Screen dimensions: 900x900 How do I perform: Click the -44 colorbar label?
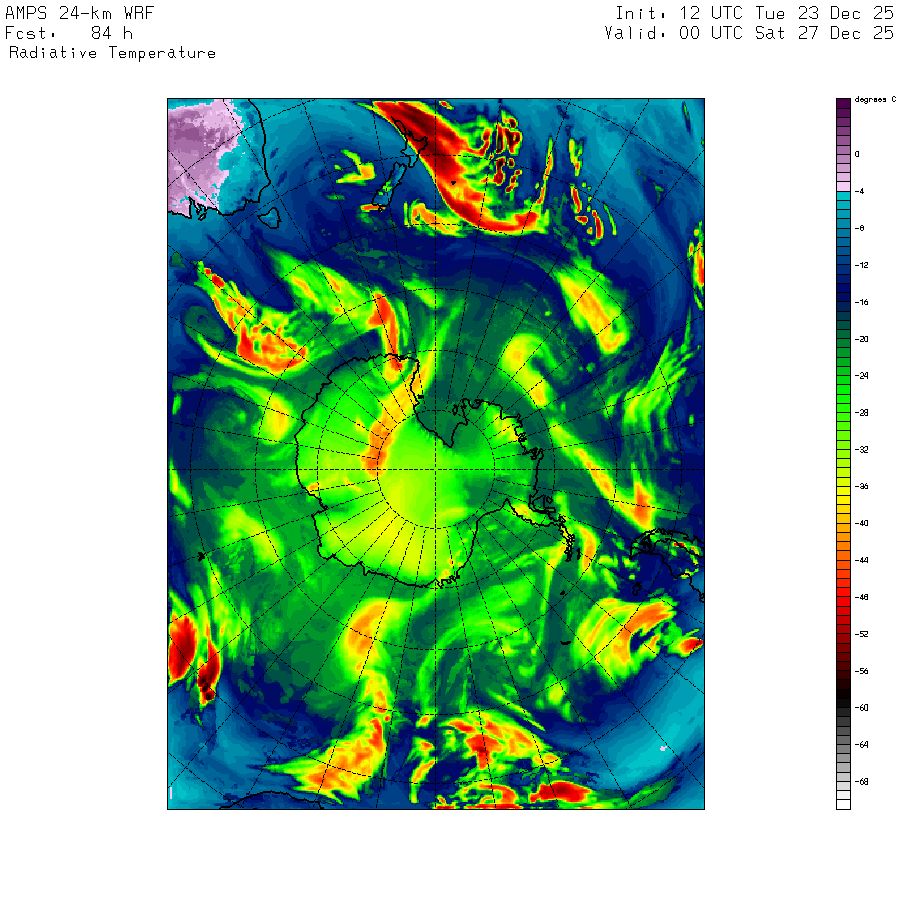tap(861, 560)
